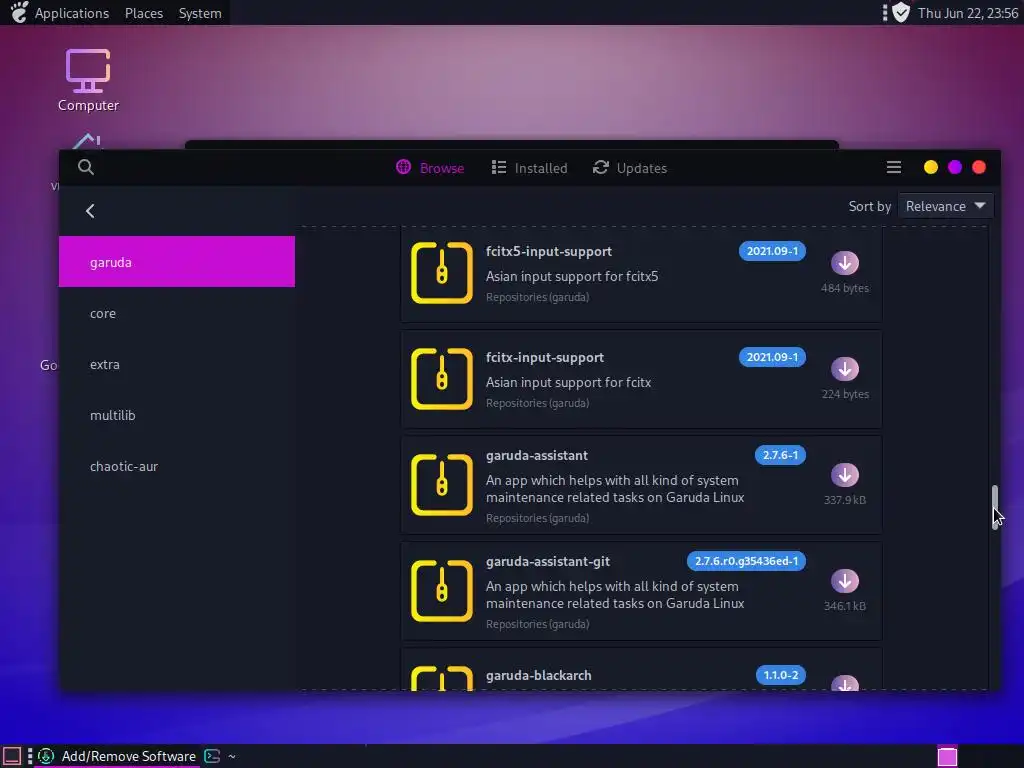Screen dimensions: 1024x768
Task: Select the extra repository
Action: [177, 364]
